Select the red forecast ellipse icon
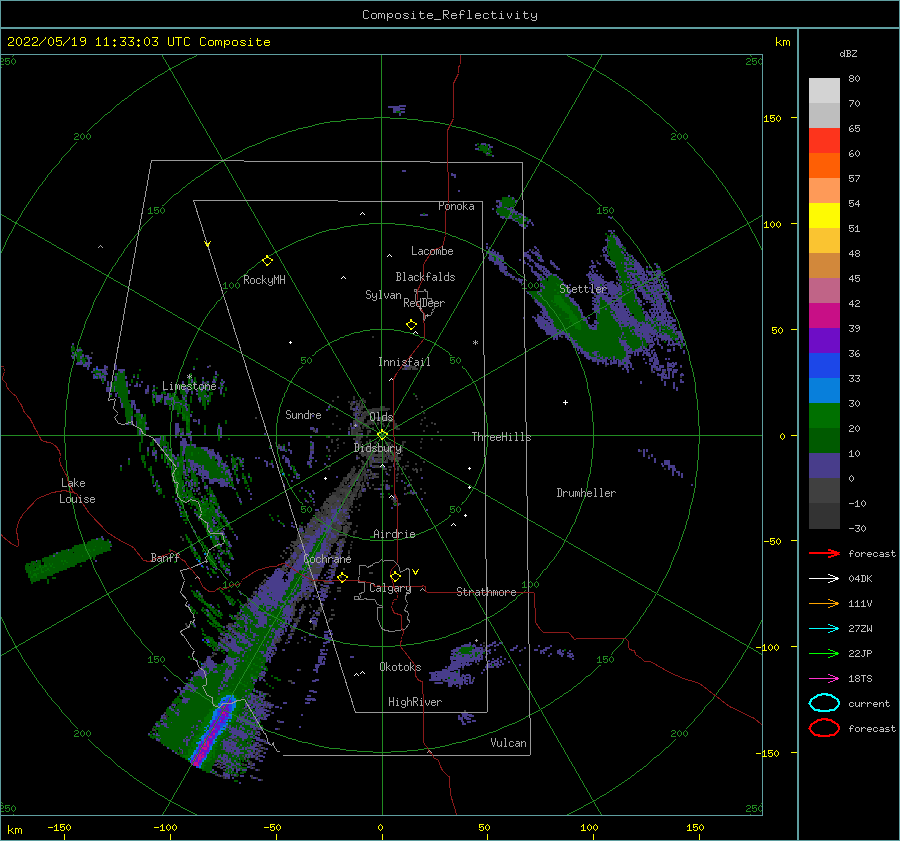 click(824, 728)
